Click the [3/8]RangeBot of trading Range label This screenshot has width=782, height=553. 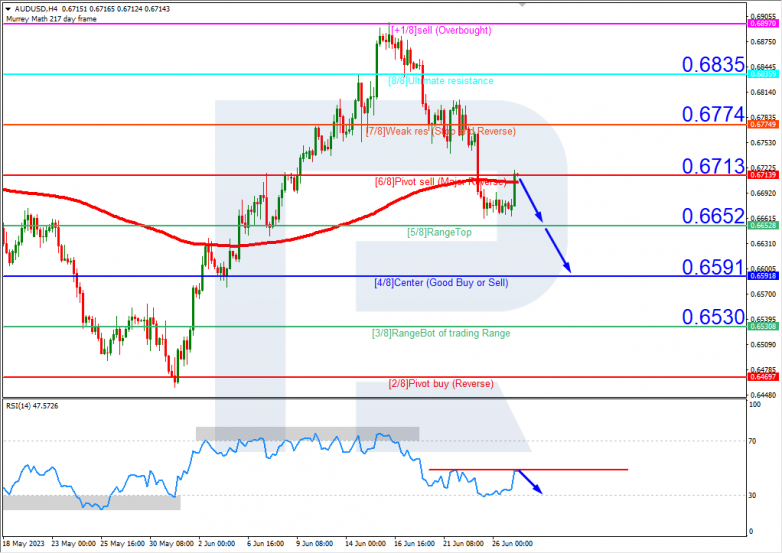(x=441, y=333)
